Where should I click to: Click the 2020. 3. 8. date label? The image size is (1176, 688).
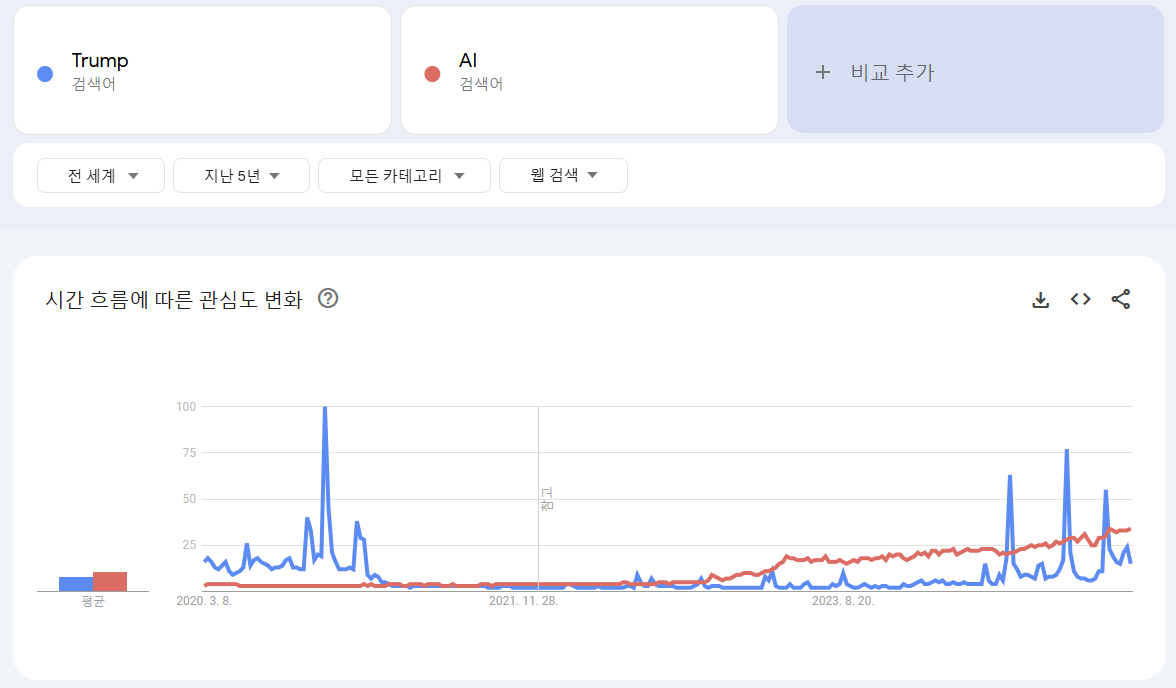pyautogui.click(x=204, y=601)
